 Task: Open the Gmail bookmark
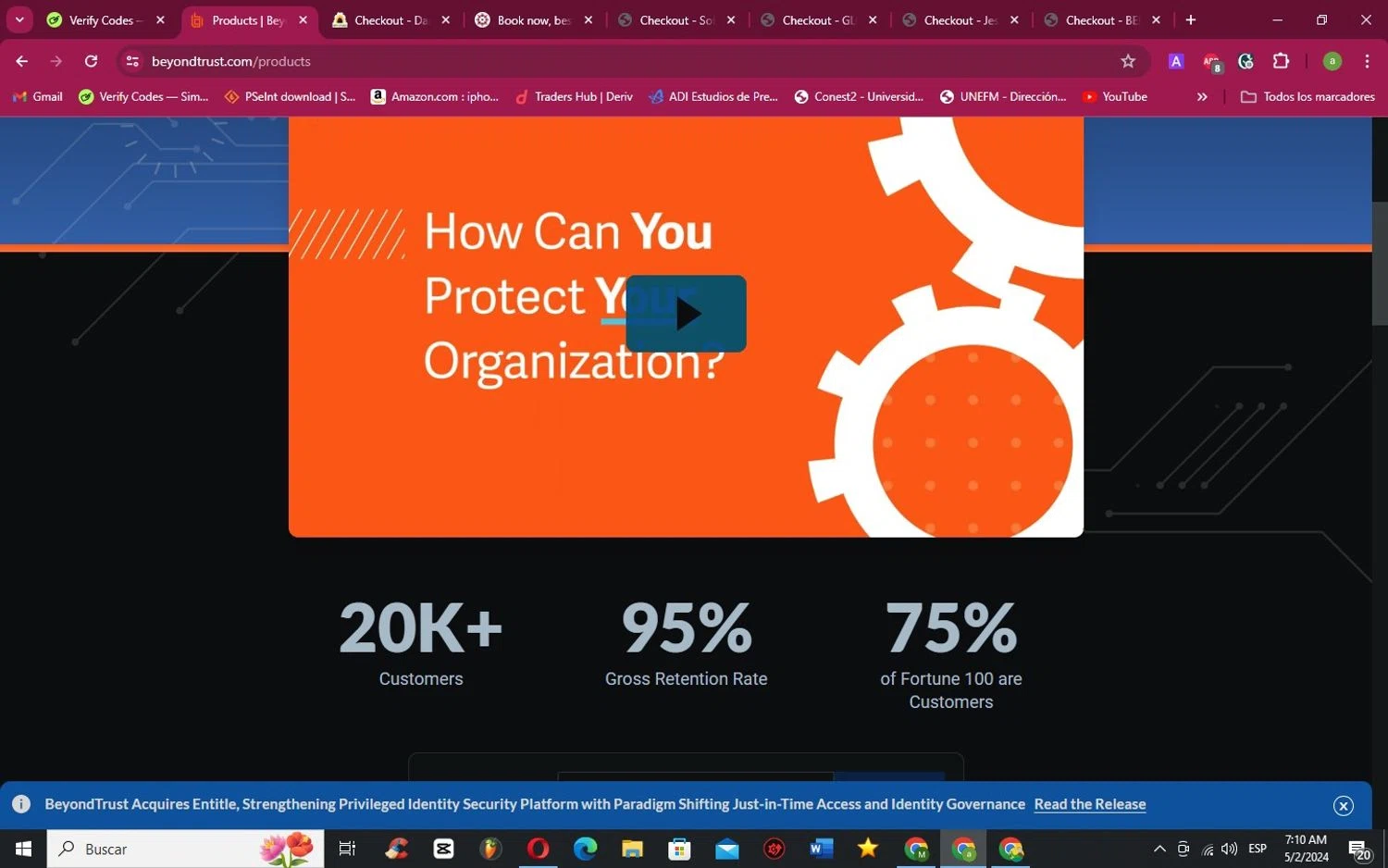tap(38, 96)
